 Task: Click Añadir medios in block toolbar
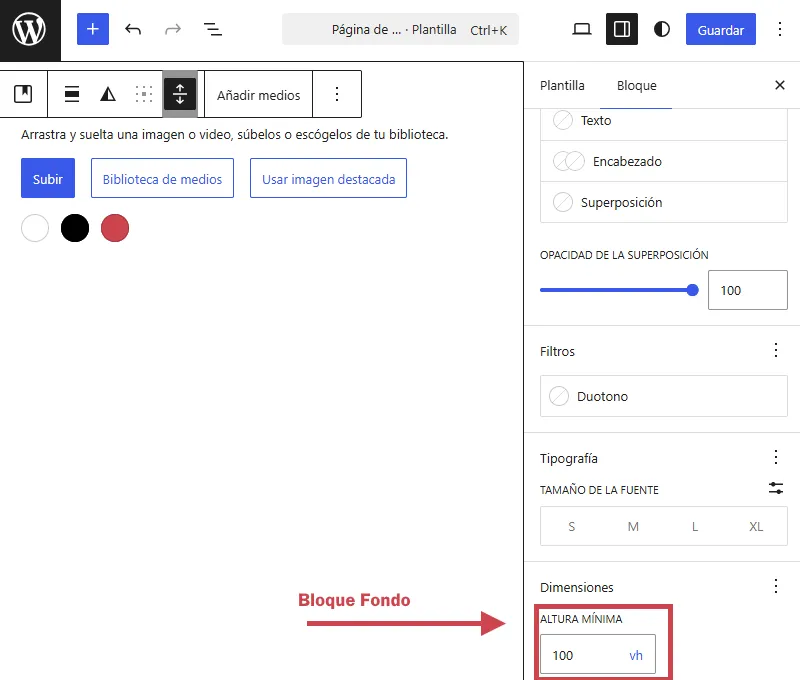click(259, 95)
